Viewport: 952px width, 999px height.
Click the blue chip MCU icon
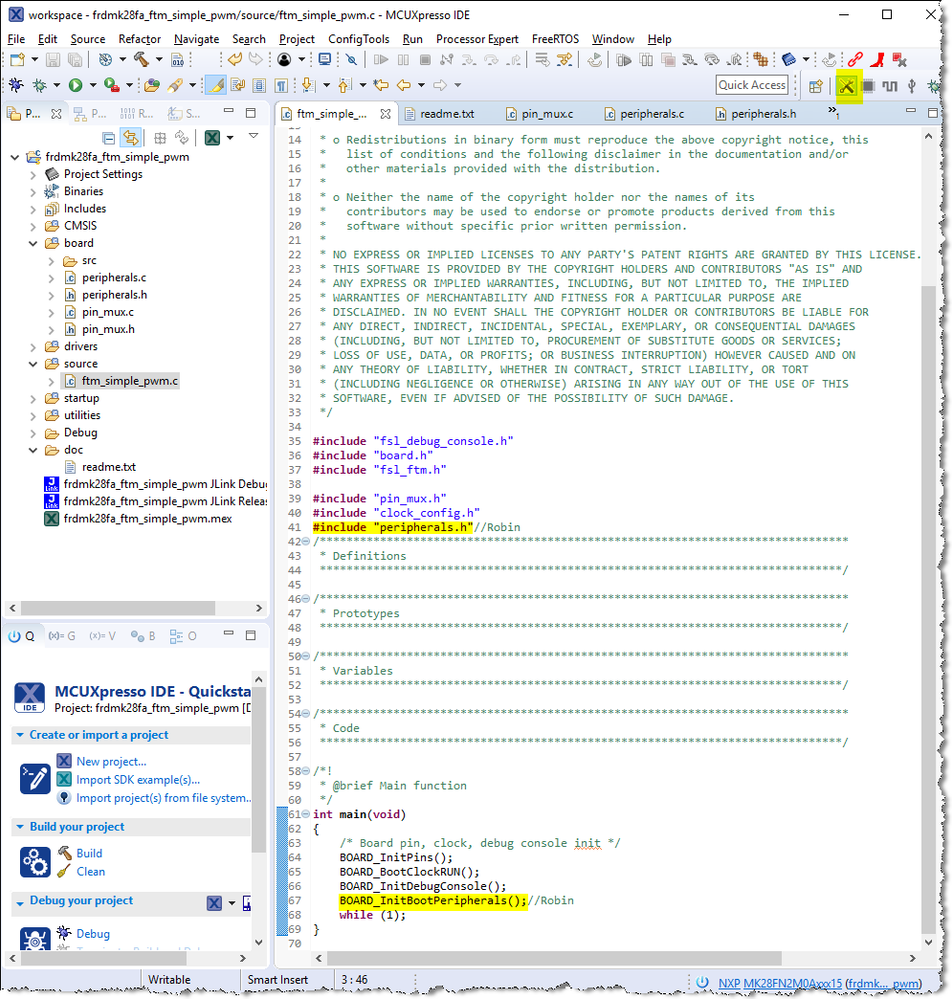[x=788, y=60]
